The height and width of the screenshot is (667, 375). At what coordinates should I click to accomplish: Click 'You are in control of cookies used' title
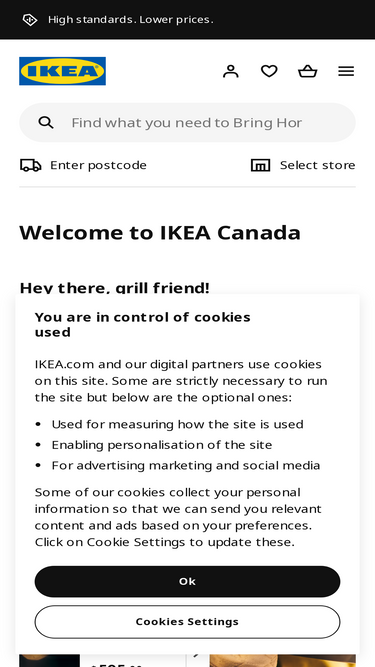142,325
